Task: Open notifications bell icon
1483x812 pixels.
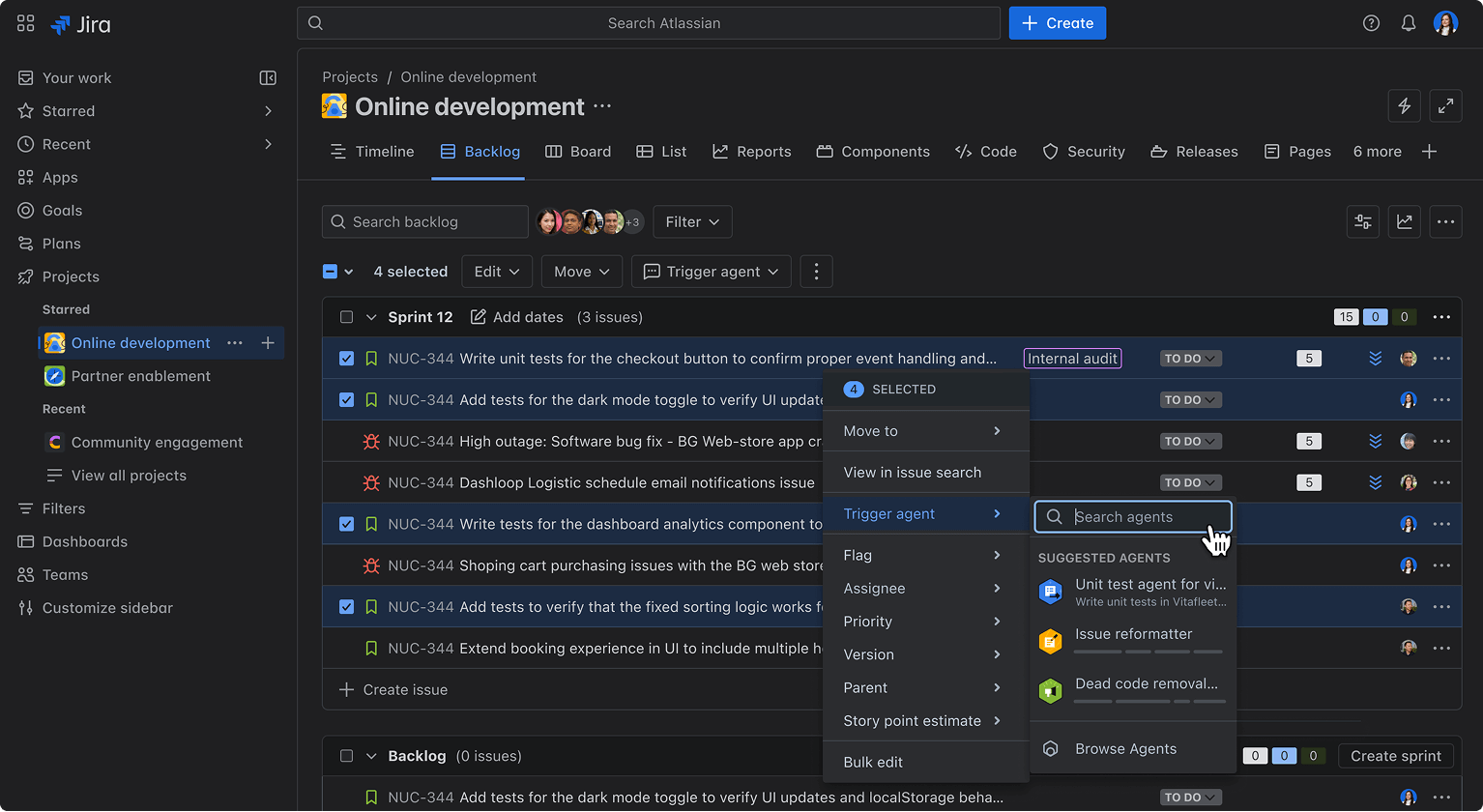Action: [1409, 23]
